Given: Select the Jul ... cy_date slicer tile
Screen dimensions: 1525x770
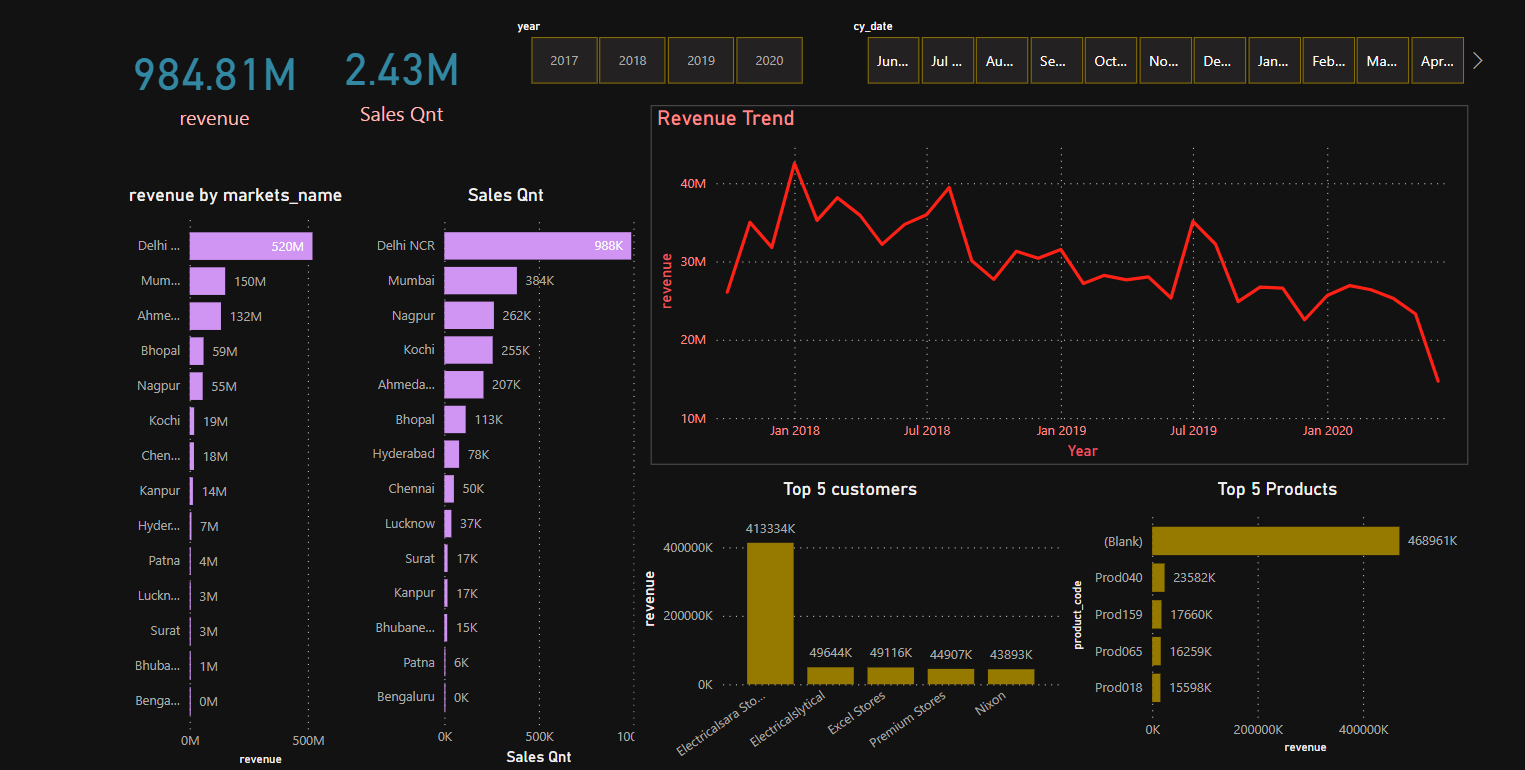Looking at the screenshot, I should pos(947,61).
